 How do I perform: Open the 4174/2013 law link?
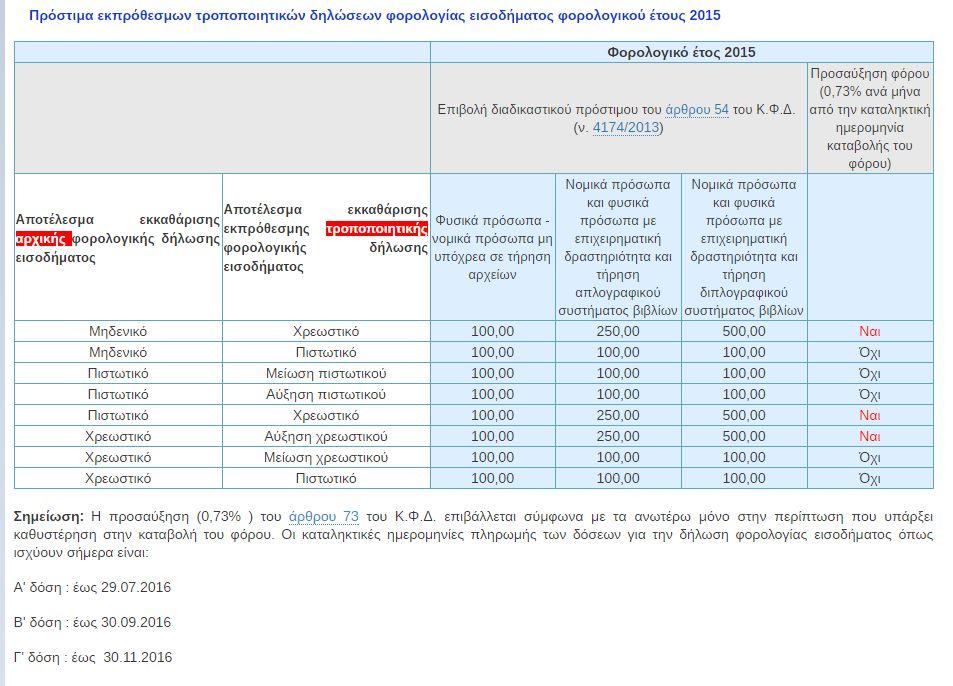click(x=625, y=127)
